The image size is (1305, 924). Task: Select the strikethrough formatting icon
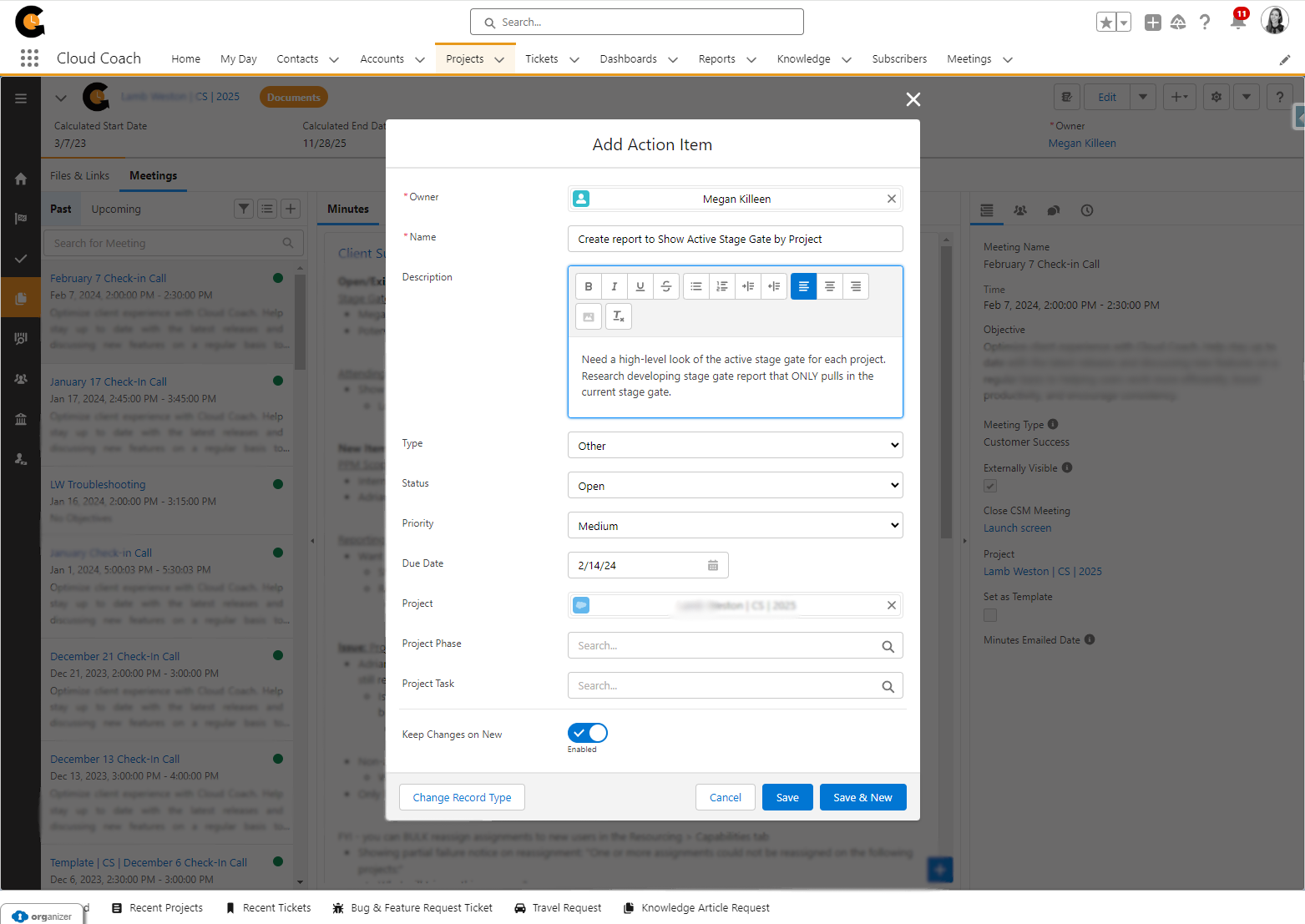(x=666, y=285)
